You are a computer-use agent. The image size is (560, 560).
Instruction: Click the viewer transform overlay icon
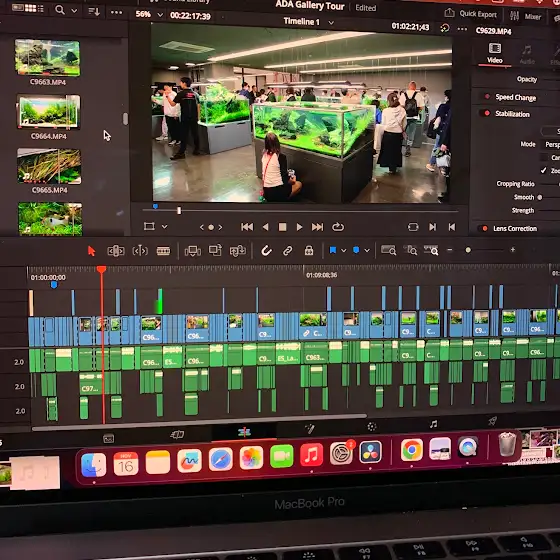149,226
